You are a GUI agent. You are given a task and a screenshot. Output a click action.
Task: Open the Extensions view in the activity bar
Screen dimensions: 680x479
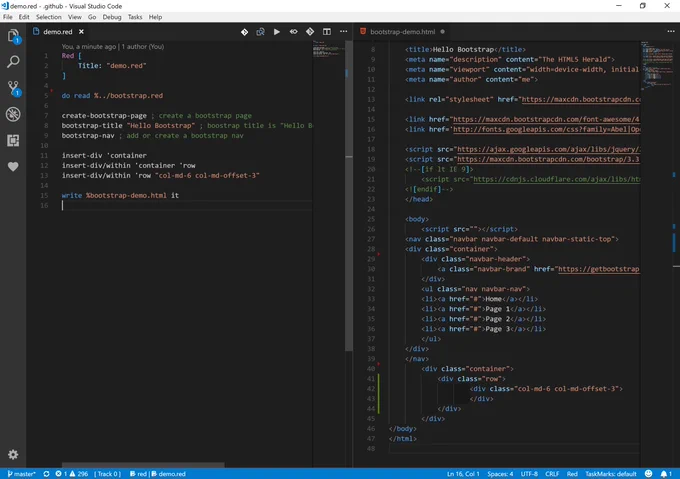(x=13, y=140)
